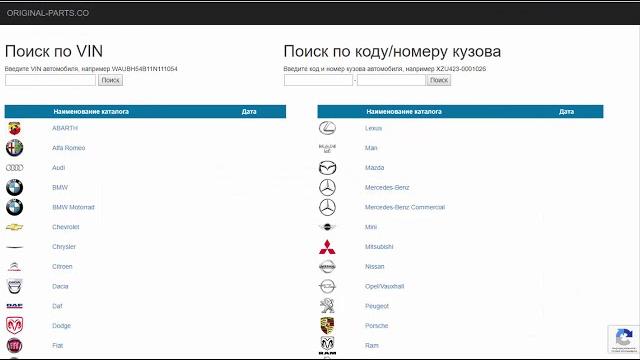Open the Mini catalog link
The height and width of the screenshot is (360, 640).
pos(371,227)
